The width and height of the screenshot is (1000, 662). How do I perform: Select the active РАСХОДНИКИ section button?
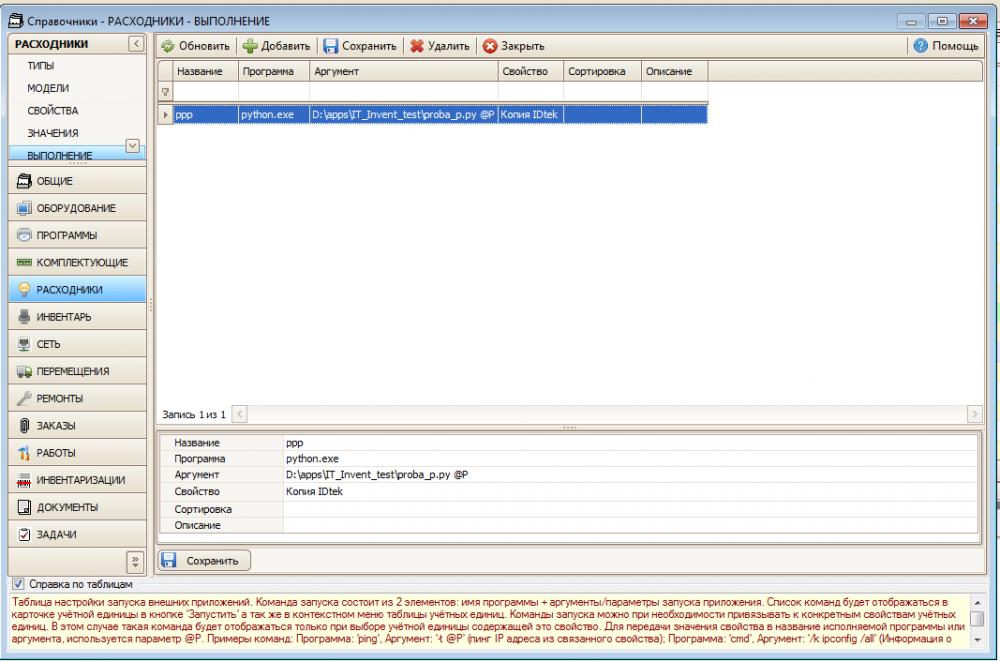[77, 290]
